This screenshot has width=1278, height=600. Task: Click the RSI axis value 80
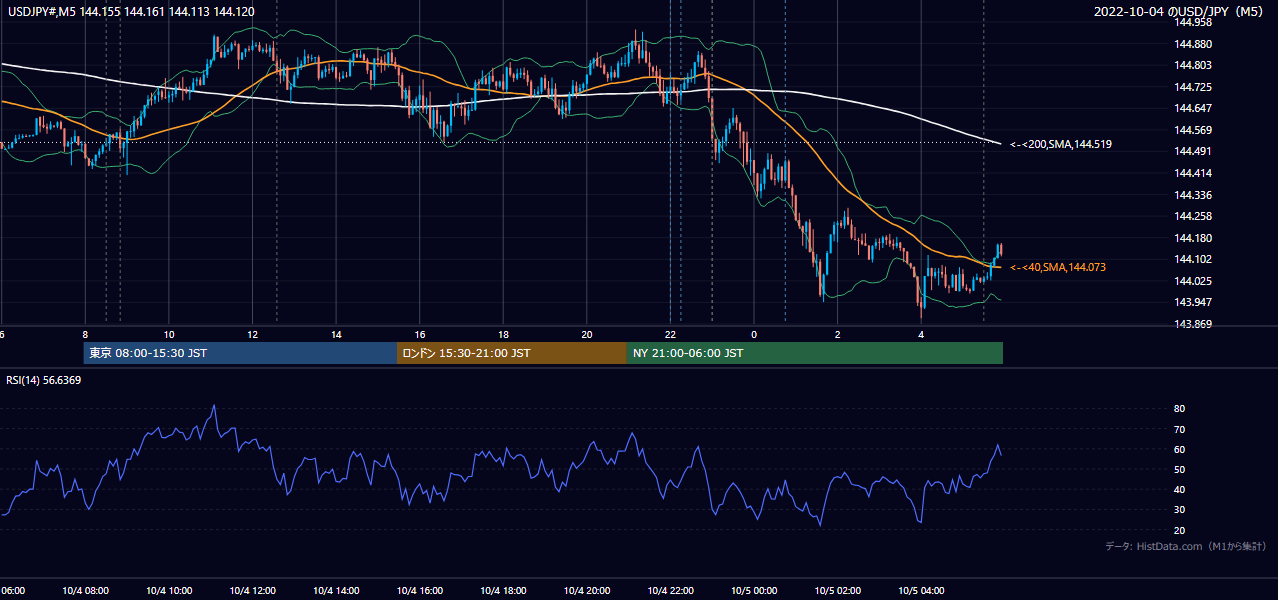1180,409
